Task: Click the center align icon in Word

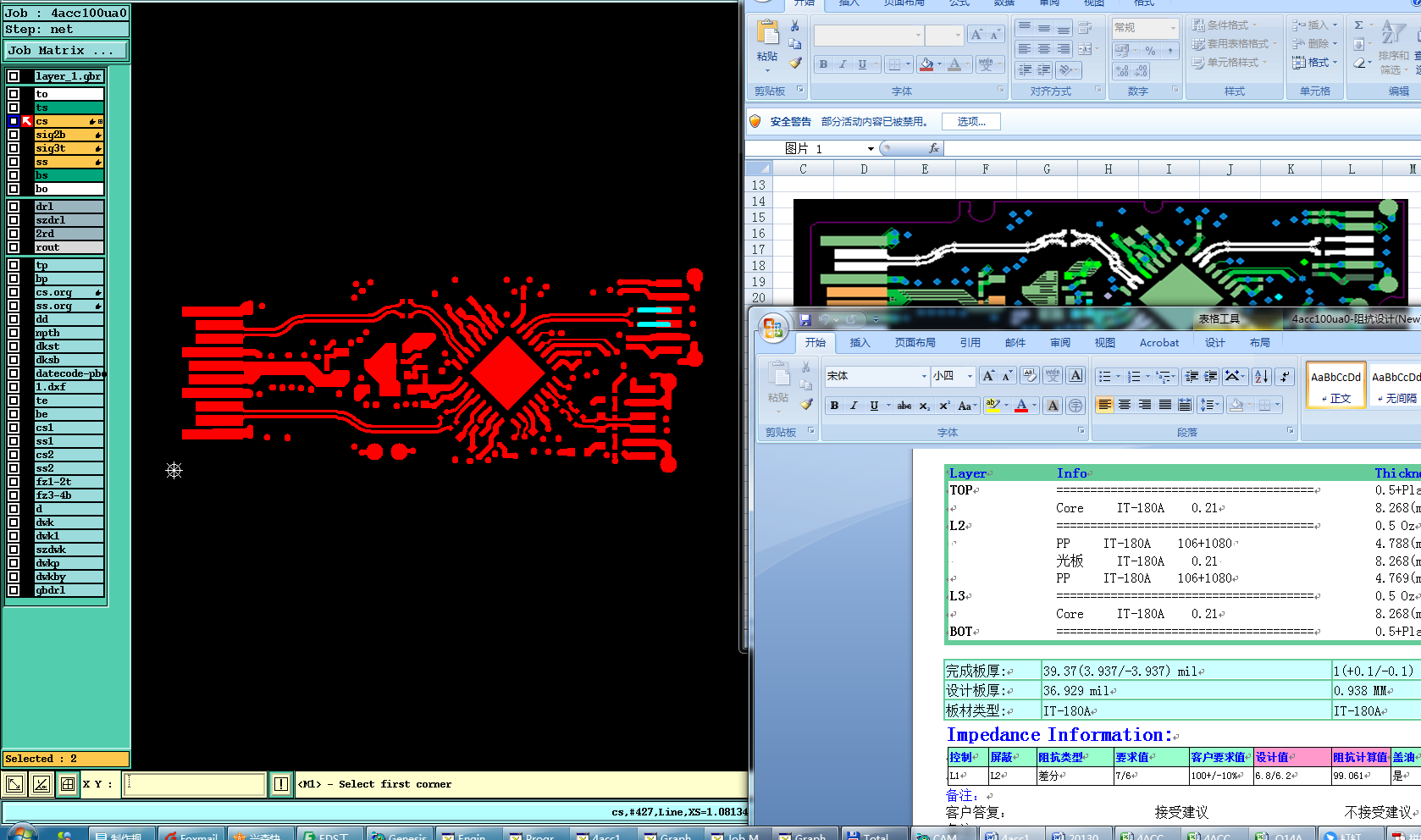Action: tap(1125, 405)
